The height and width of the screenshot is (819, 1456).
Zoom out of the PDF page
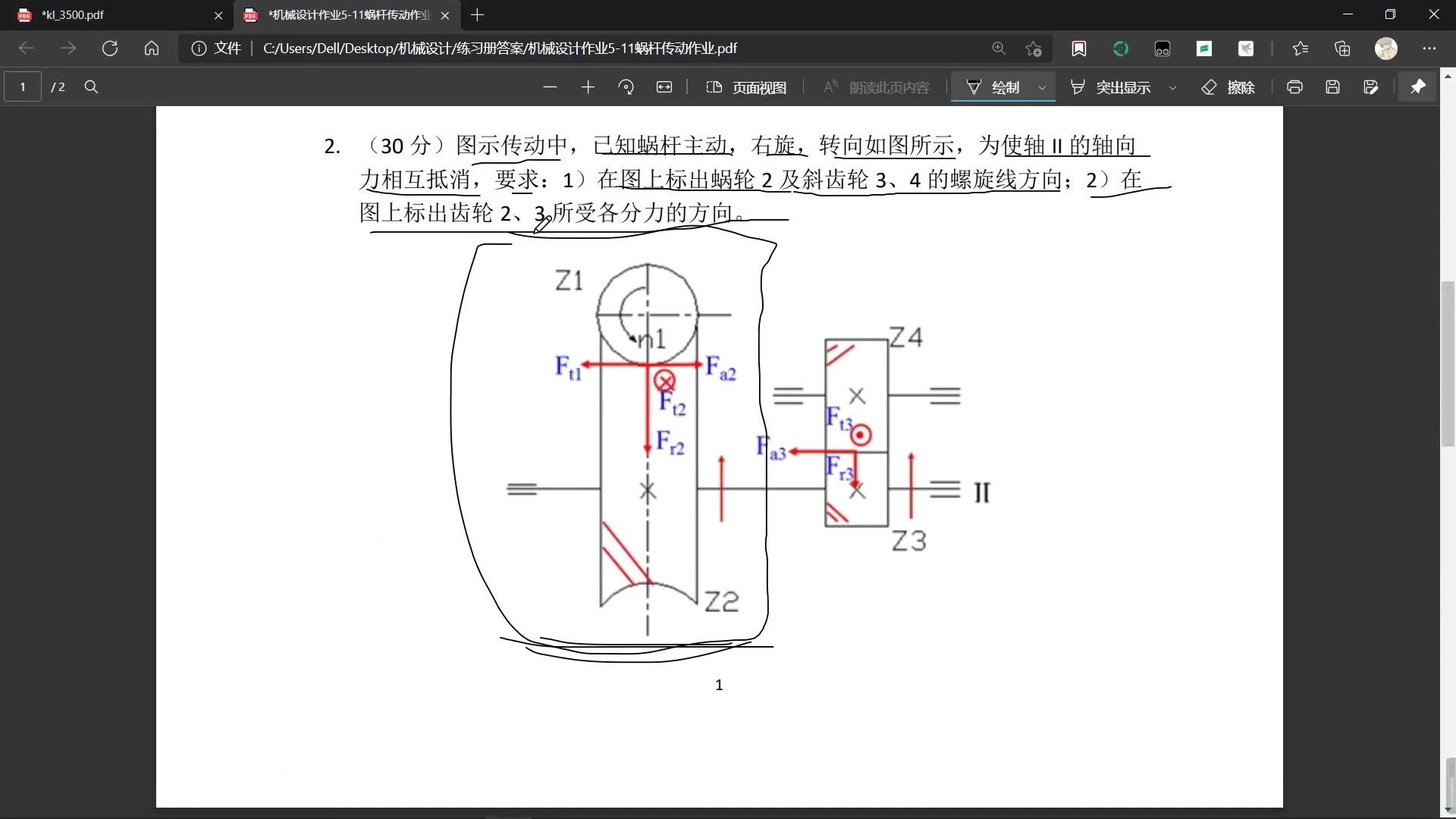(550, 86)
